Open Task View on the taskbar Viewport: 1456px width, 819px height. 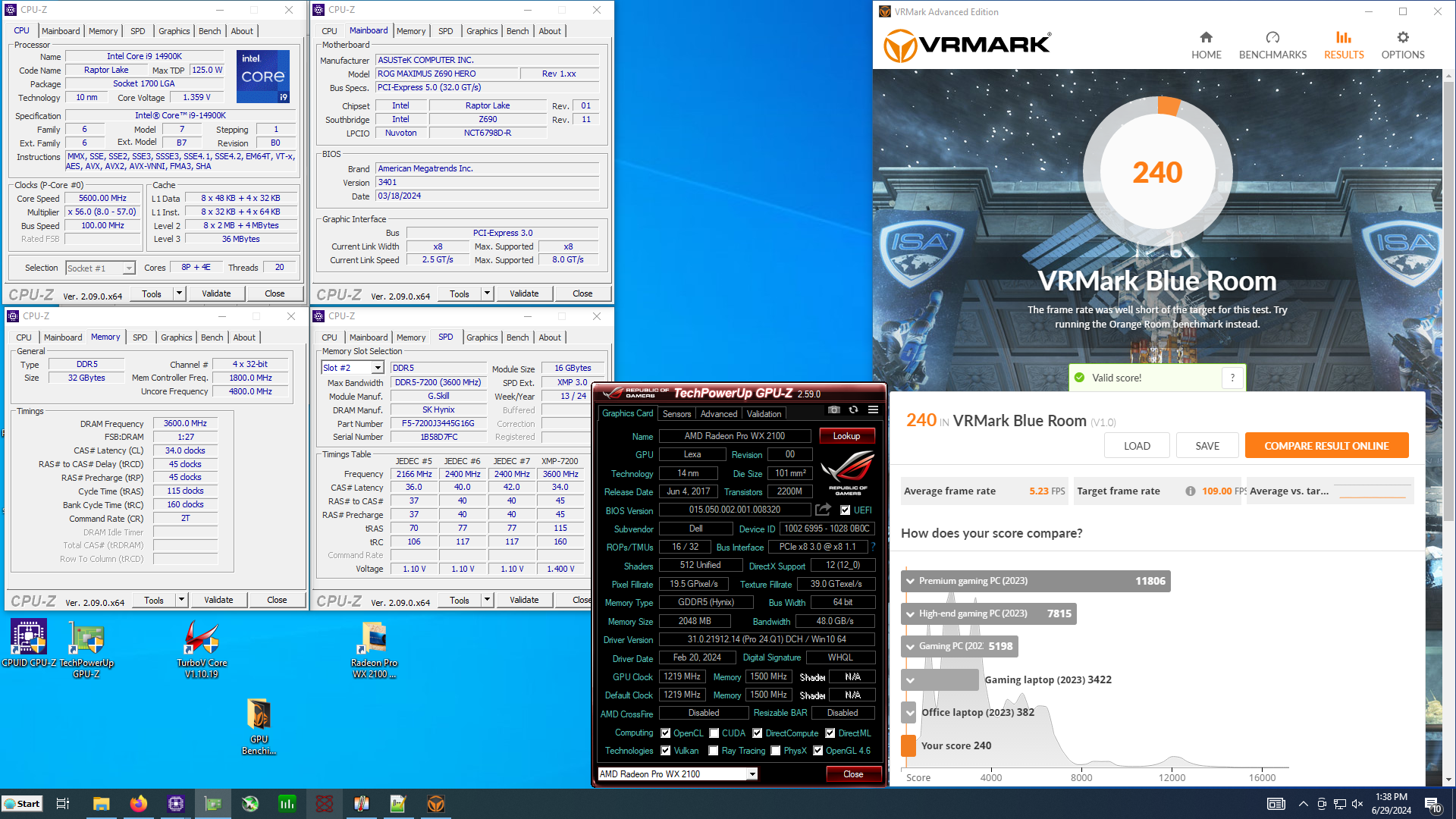[x=63, y=804]
